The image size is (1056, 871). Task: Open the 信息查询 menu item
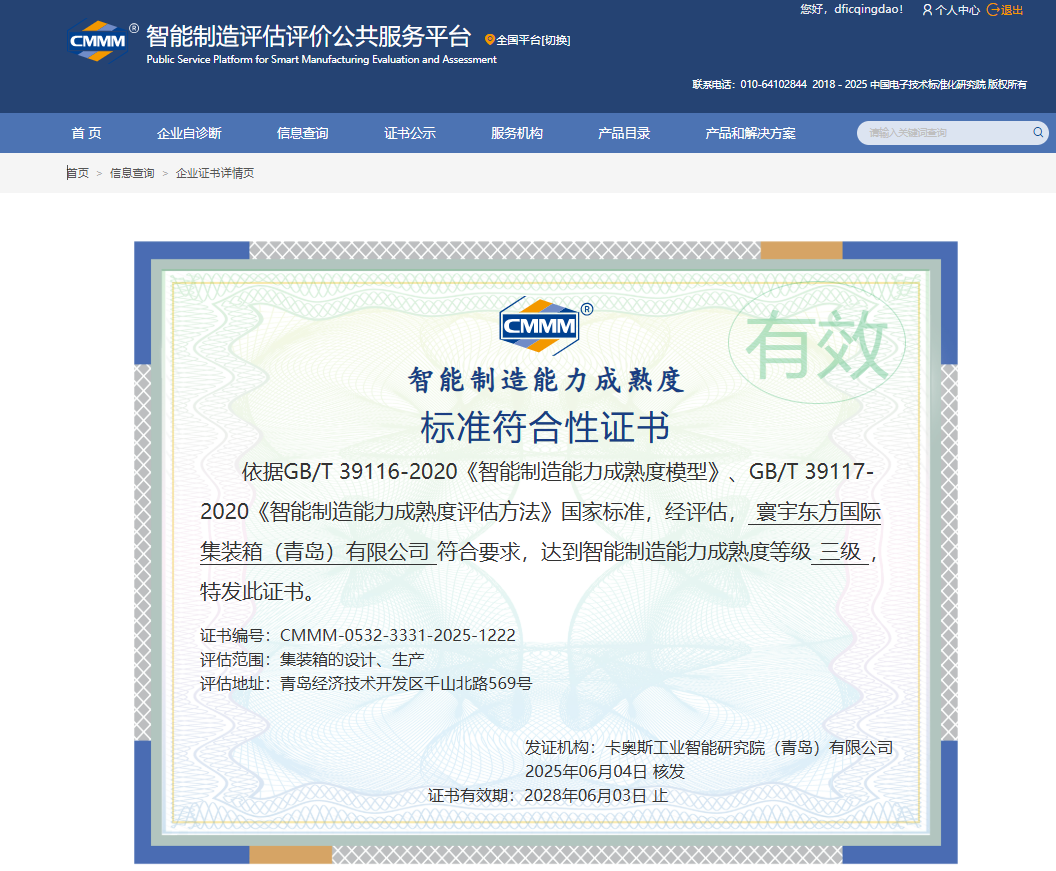pos(302,133)
